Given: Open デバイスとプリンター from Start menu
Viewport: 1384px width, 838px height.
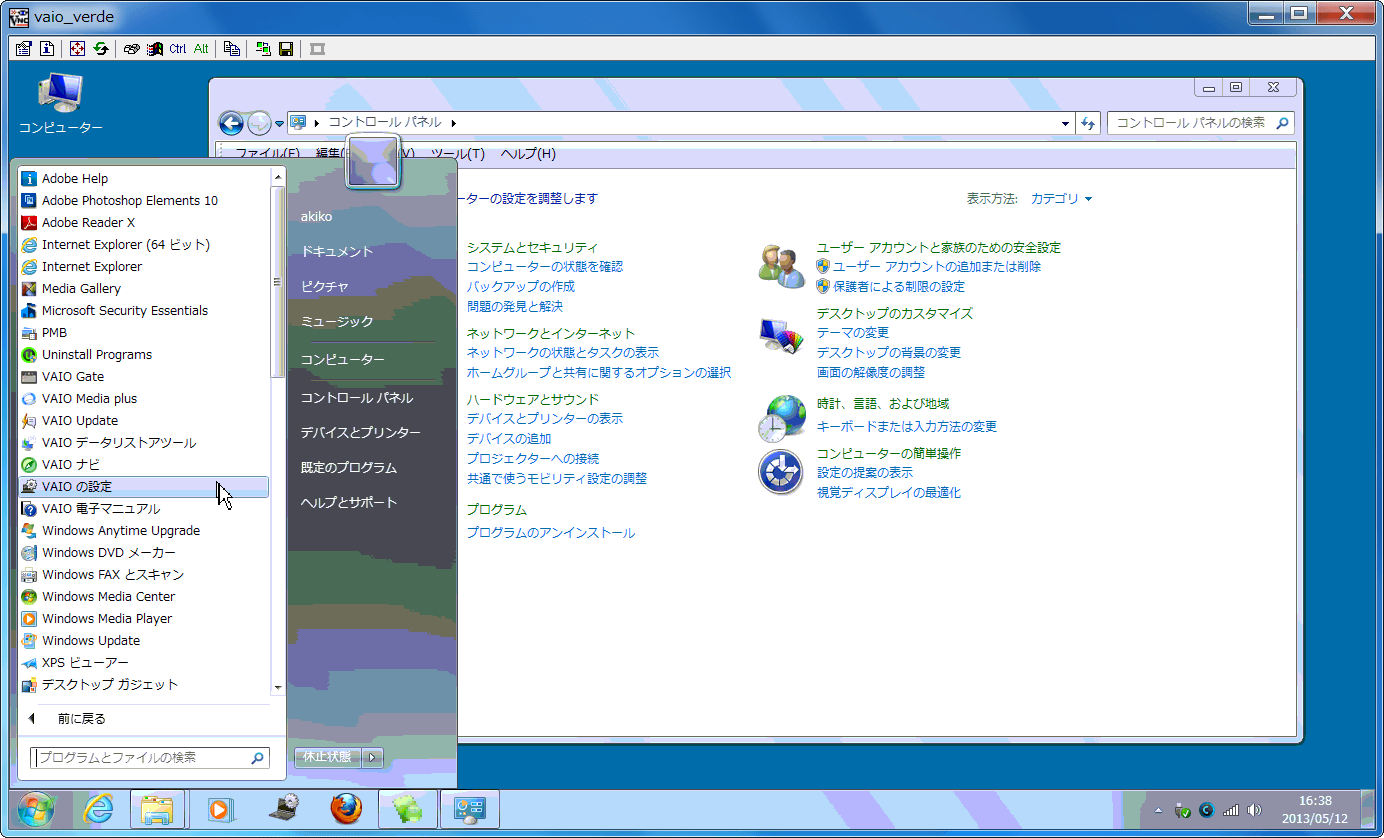Looking at the screenshot, I should (x=361, y=433).
